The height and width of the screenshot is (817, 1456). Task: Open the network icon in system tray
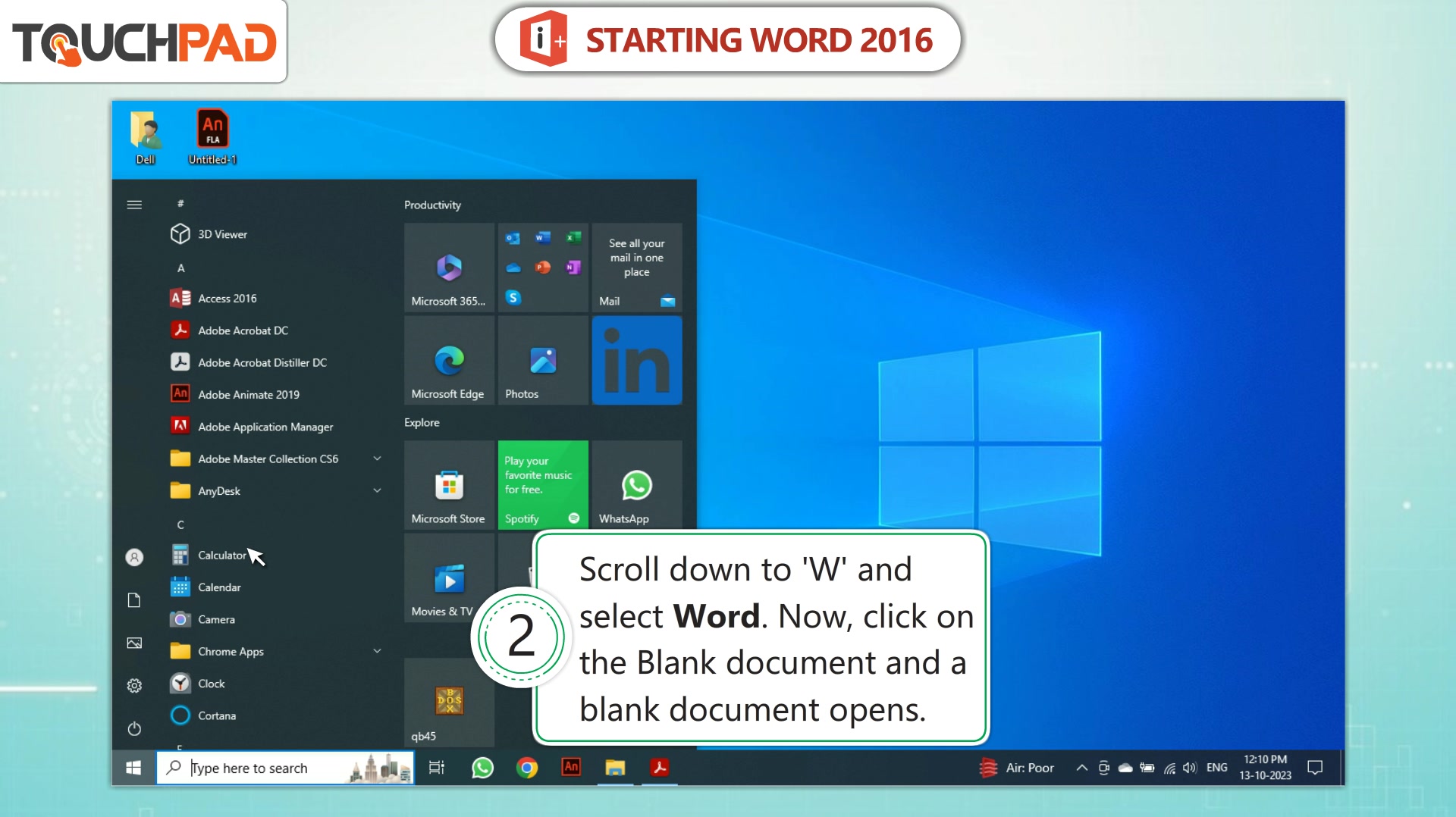click(1169, 768)
